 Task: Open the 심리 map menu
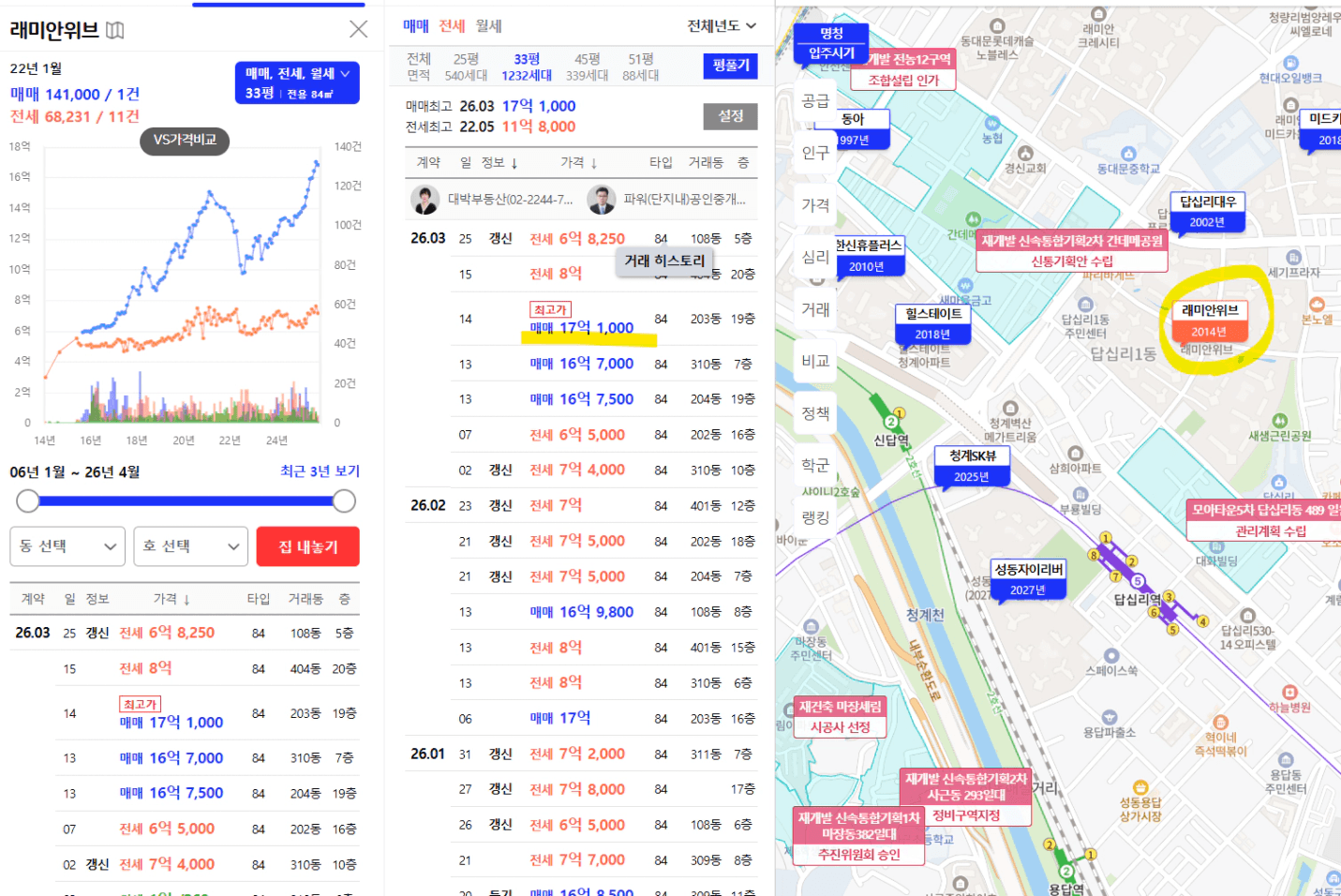point(815,257)
